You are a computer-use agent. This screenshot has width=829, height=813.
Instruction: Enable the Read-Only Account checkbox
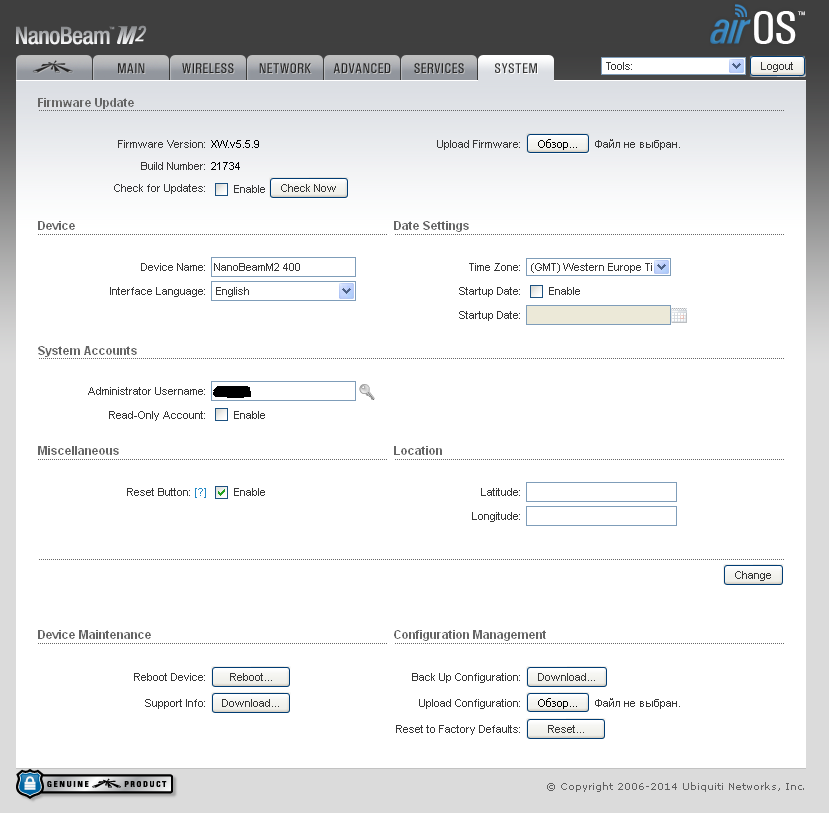(x=222, y=415)
